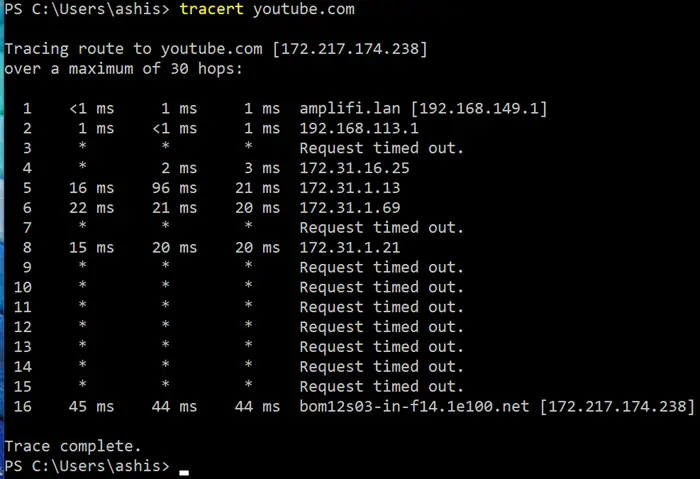This screenshot has width=700, height=479.
Task: Click bom12s03-in-f14.1e100.net hostname
Action: tap(414, 407)
